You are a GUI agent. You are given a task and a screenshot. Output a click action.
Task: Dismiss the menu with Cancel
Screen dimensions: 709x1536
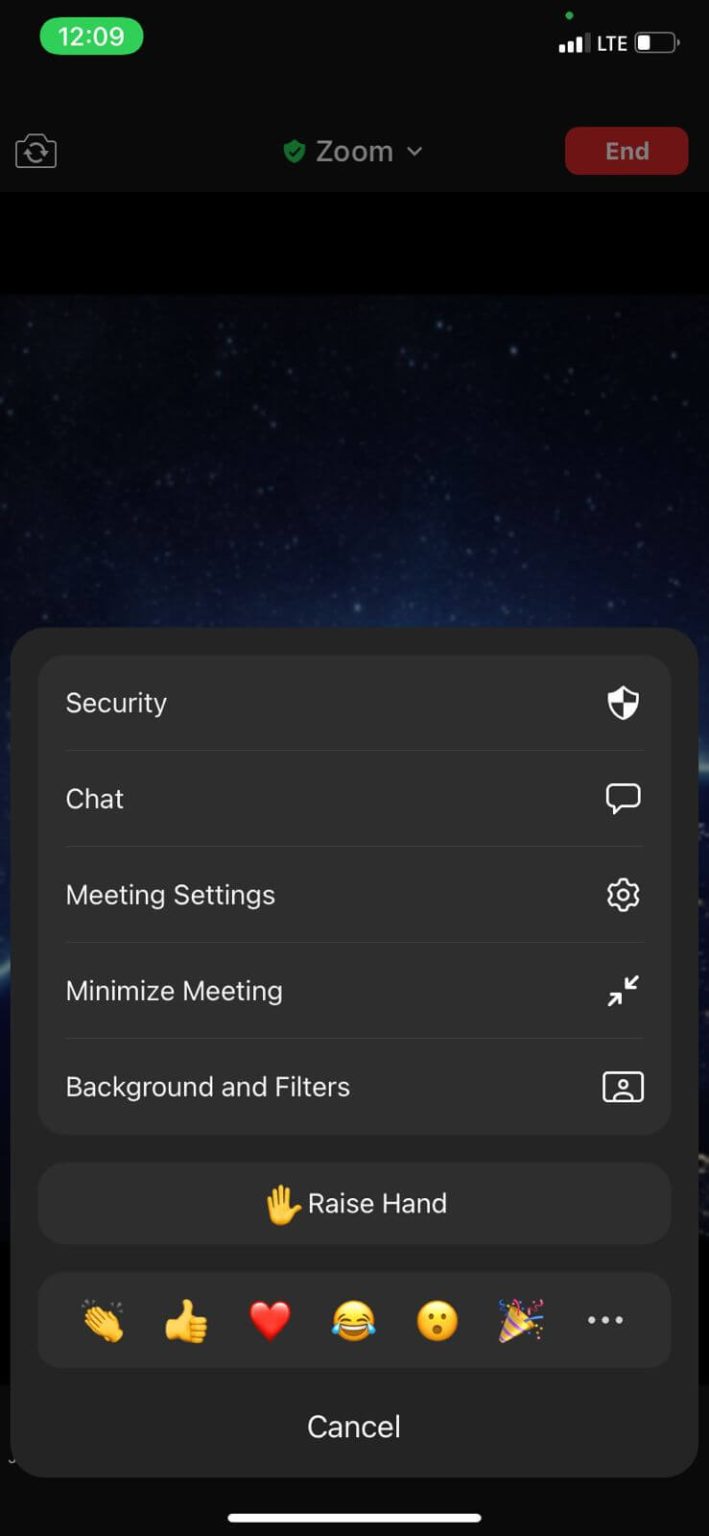pyautogui.click(x=353, y=1426)
